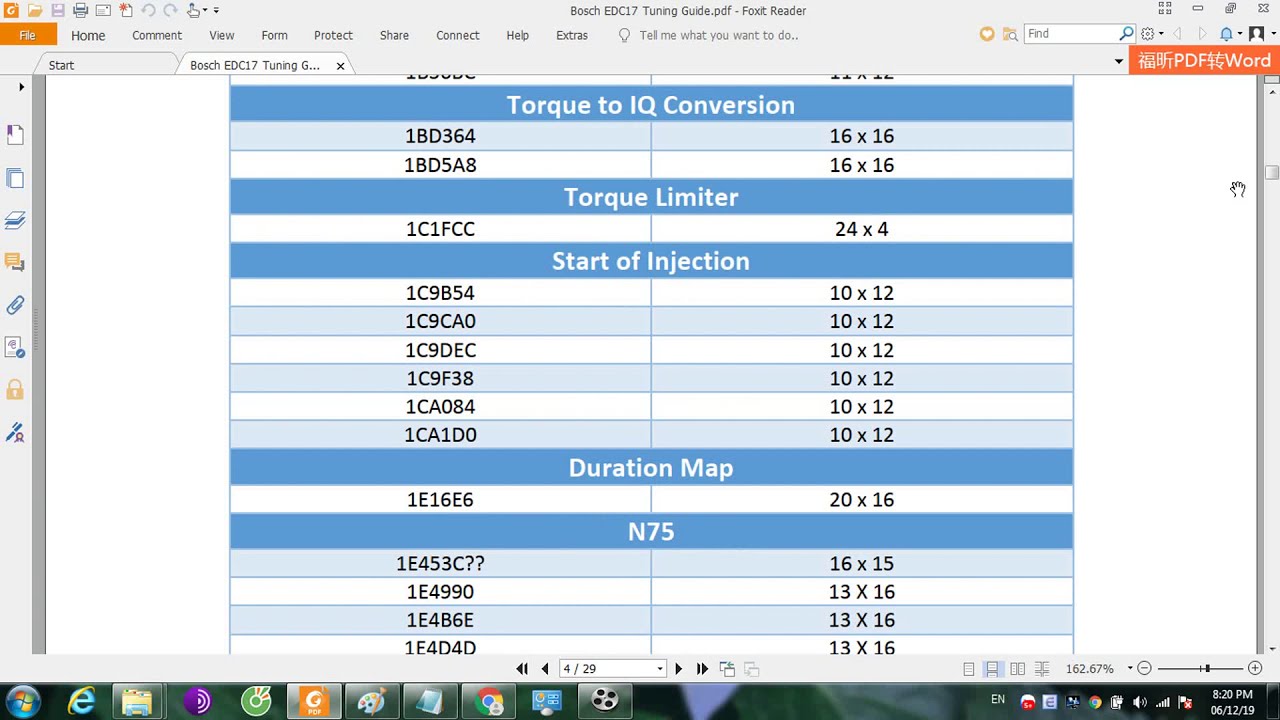Expand the left navigation panel arrow
The width and height of the screenshot is (1280, 720).
[21, 87]
